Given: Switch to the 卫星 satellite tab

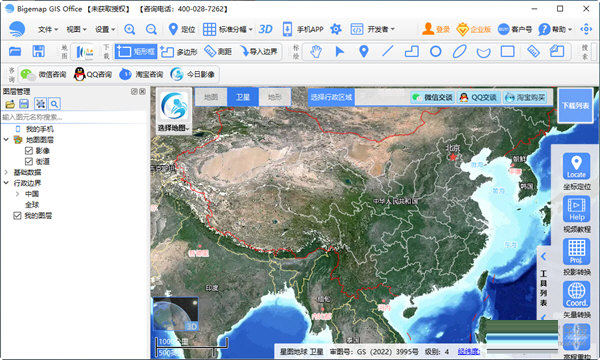Looking at the screenshot, I should [243, 97].
